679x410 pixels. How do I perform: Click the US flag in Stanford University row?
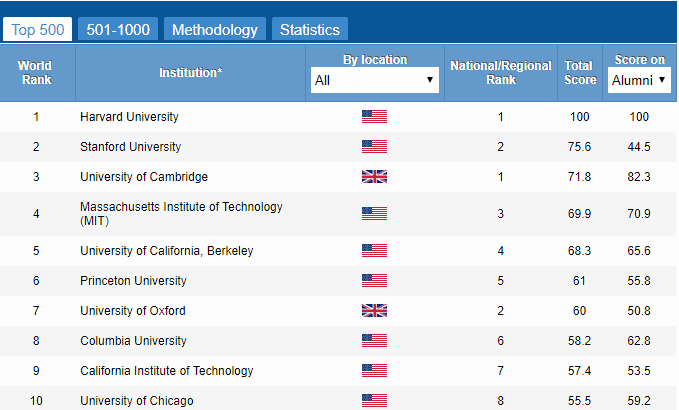pyautogui.click(x=374, y=147)
